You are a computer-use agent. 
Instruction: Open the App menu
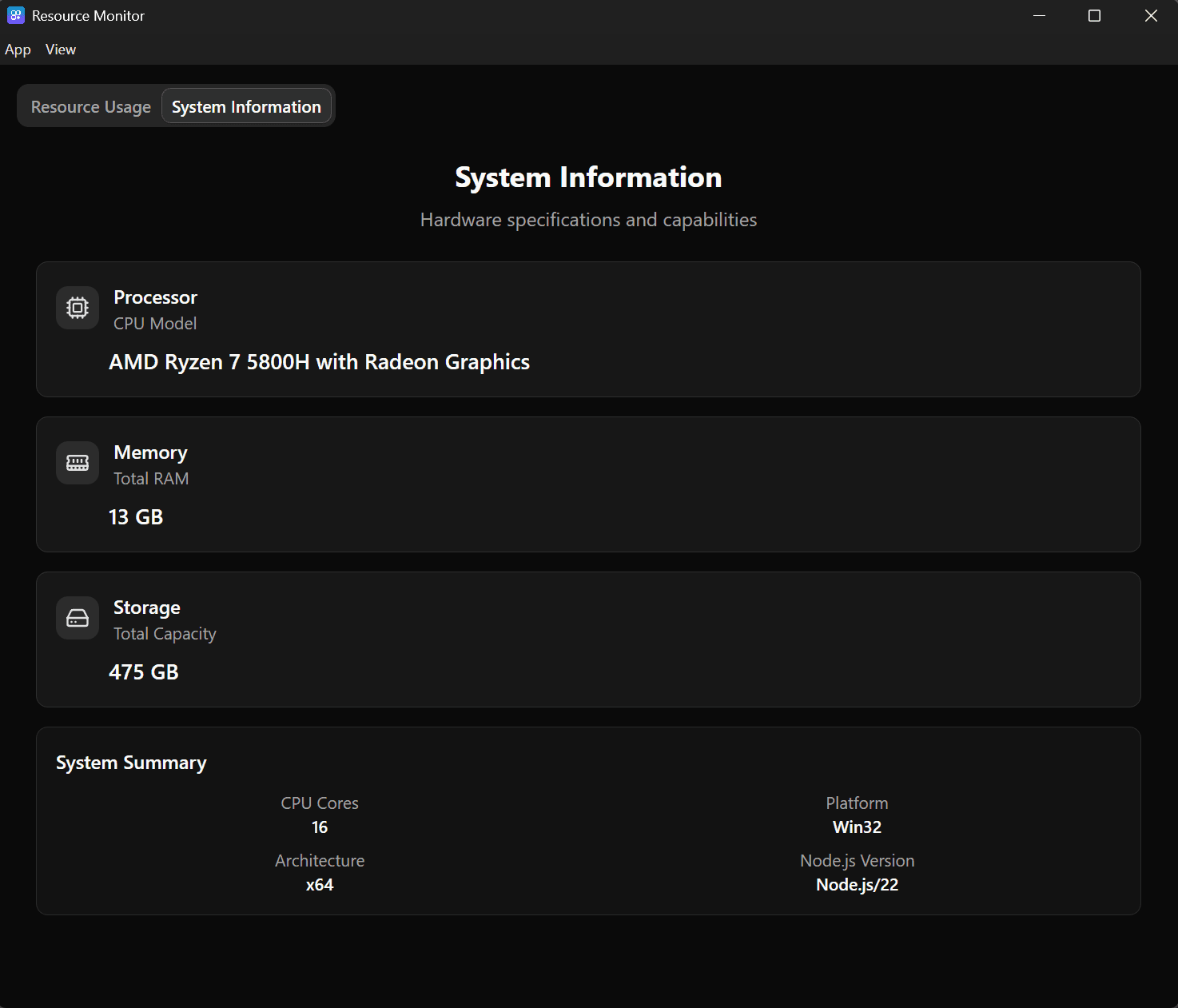(18, 49)
